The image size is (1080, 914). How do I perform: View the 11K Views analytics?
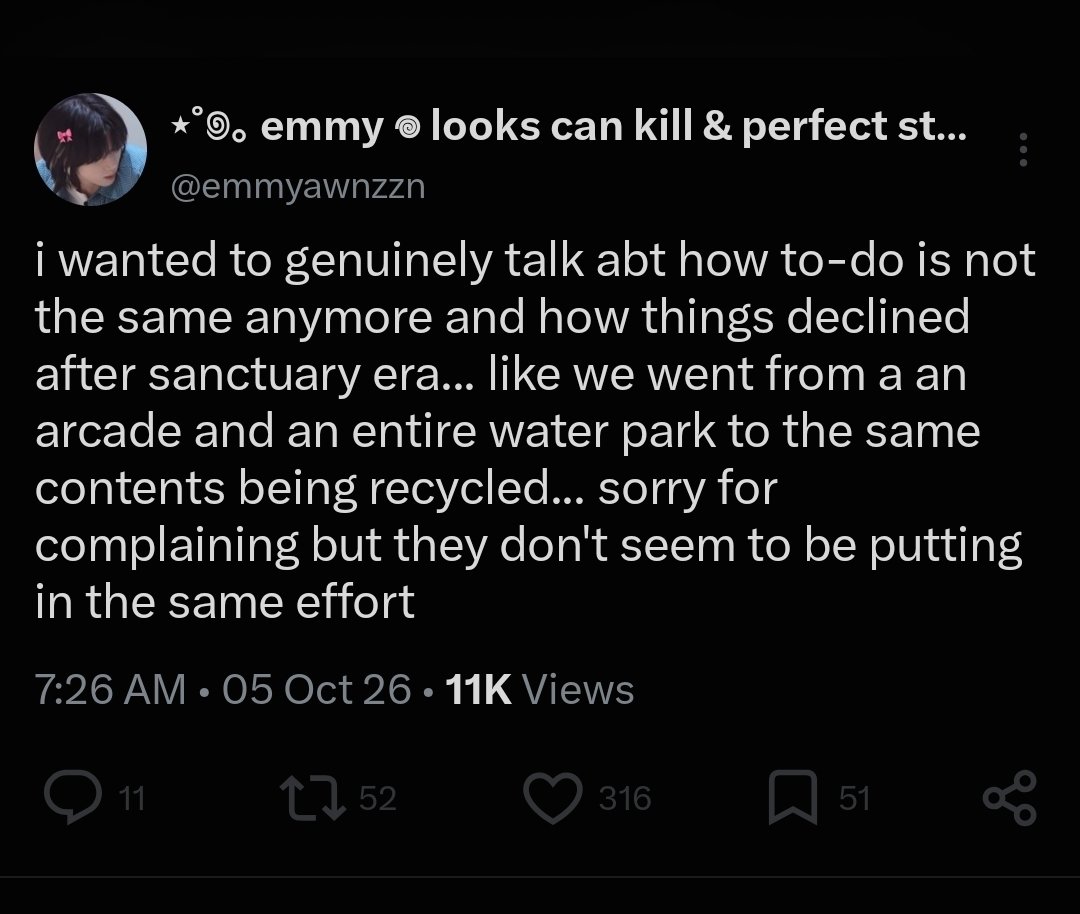point(540,689)
